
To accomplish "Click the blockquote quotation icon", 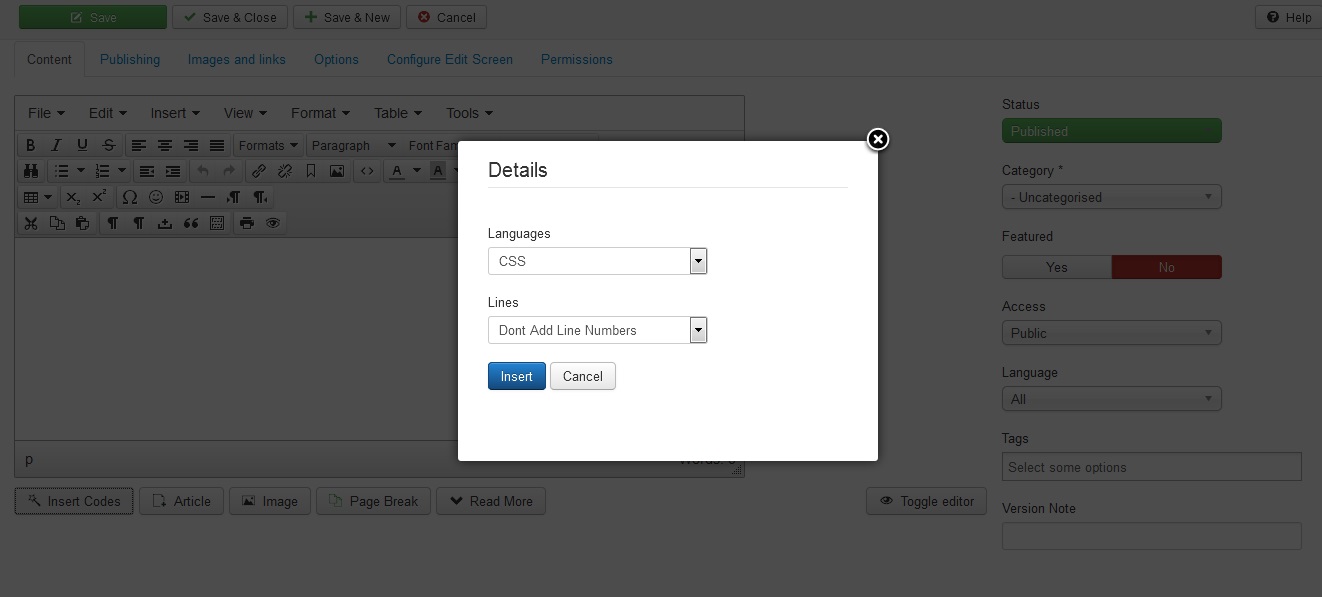I will (x=190, y=223).
